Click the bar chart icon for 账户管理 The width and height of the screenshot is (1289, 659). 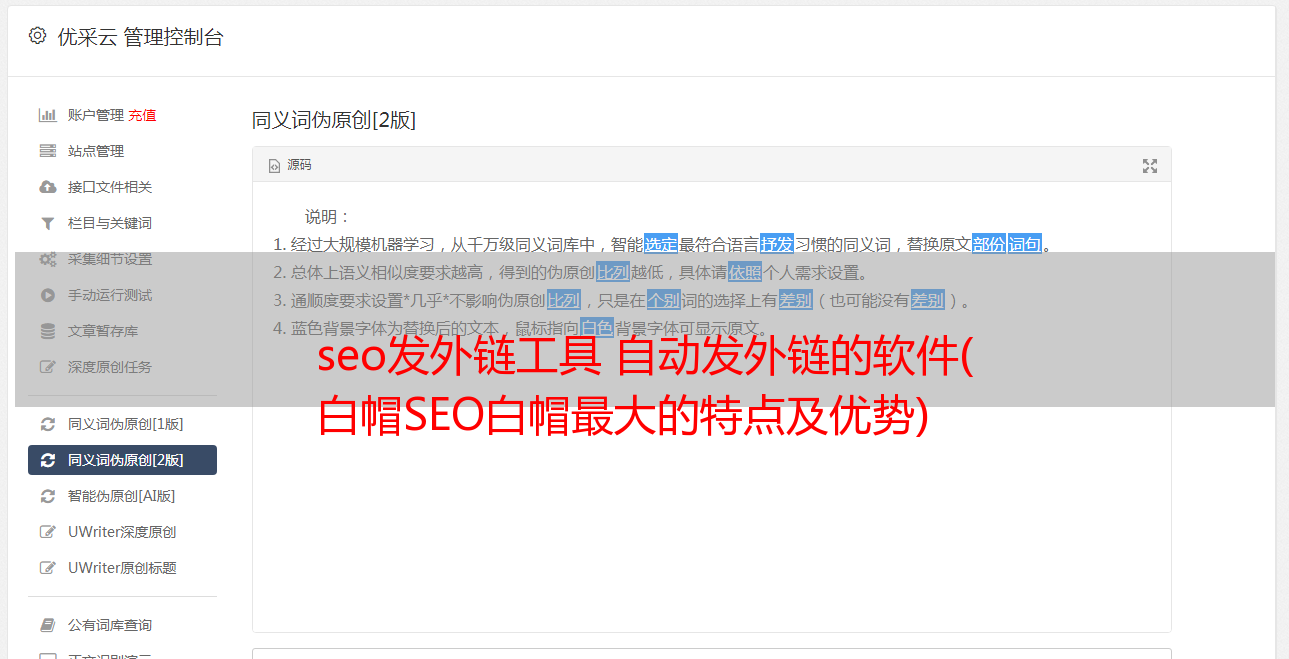[x=47, y=115]
